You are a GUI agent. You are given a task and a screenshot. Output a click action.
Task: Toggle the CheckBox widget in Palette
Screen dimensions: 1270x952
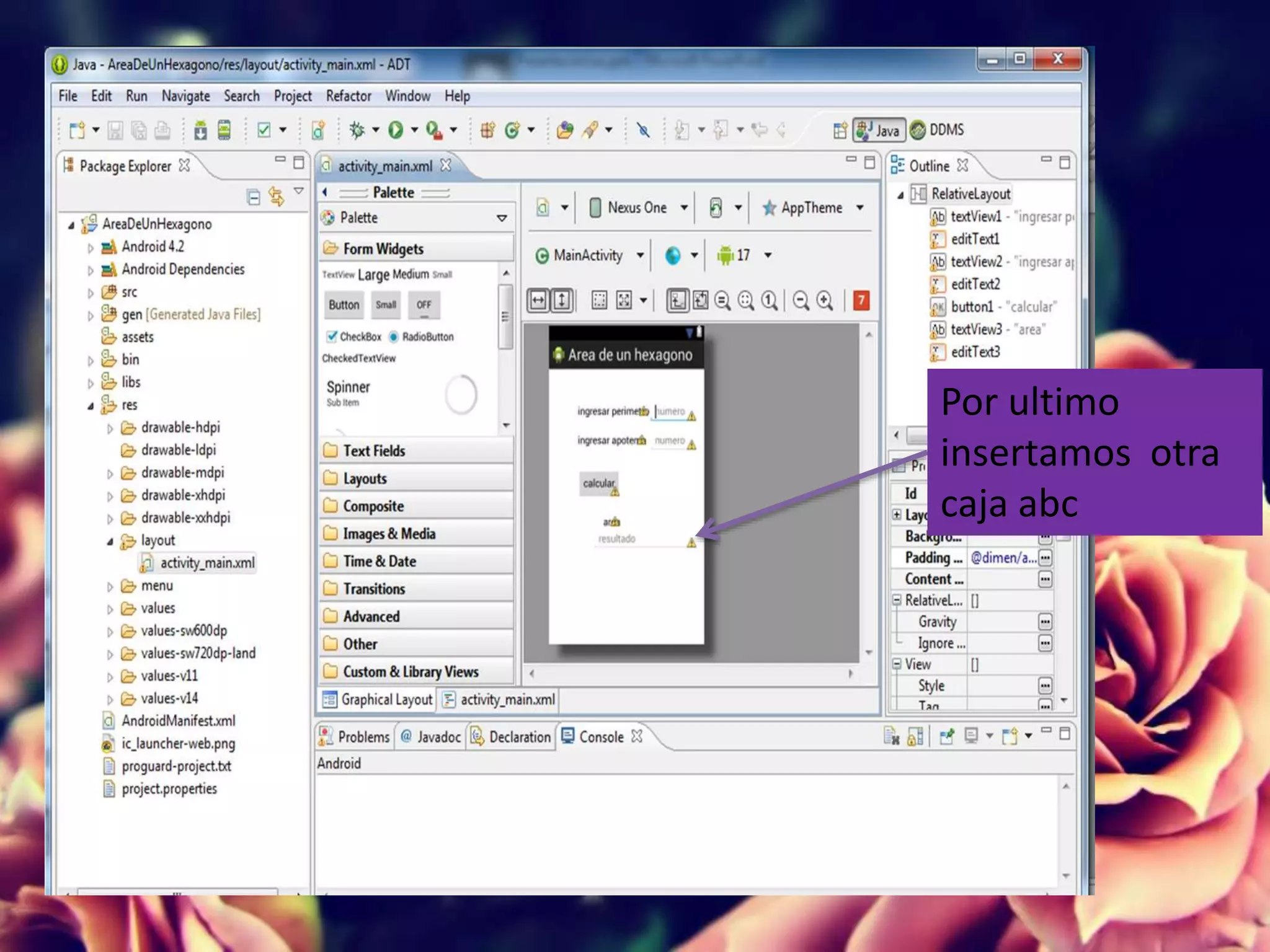tap(353, 337)
